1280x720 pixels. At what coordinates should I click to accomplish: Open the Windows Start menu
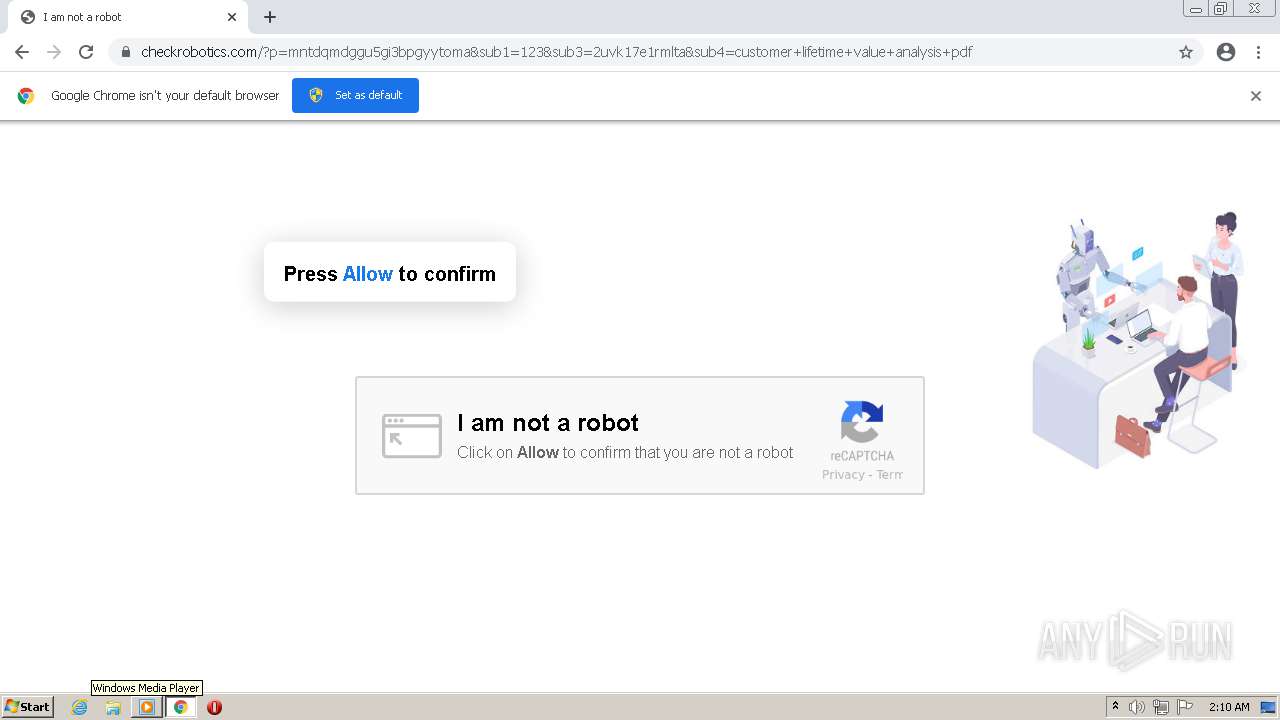[27, 706]
